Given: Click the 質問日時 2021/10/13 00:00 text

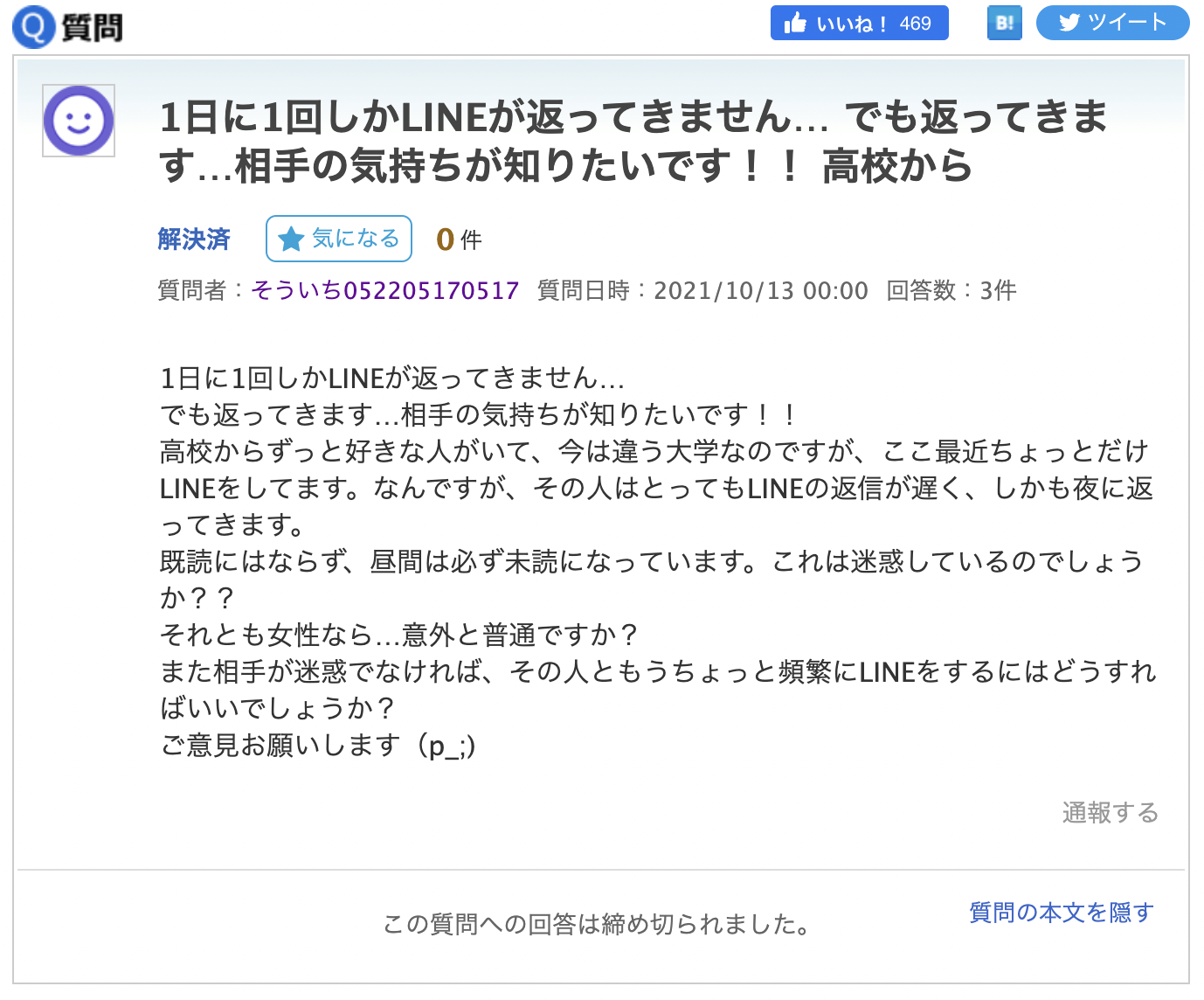Looking at the screenshot, I should 702,290.
